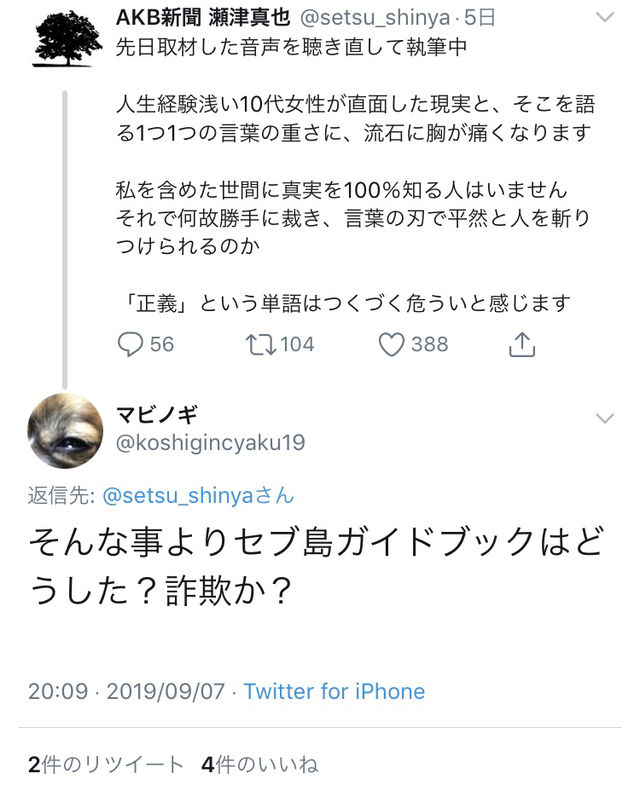Open the tree silhouette profile avatar

click(66, 39)
